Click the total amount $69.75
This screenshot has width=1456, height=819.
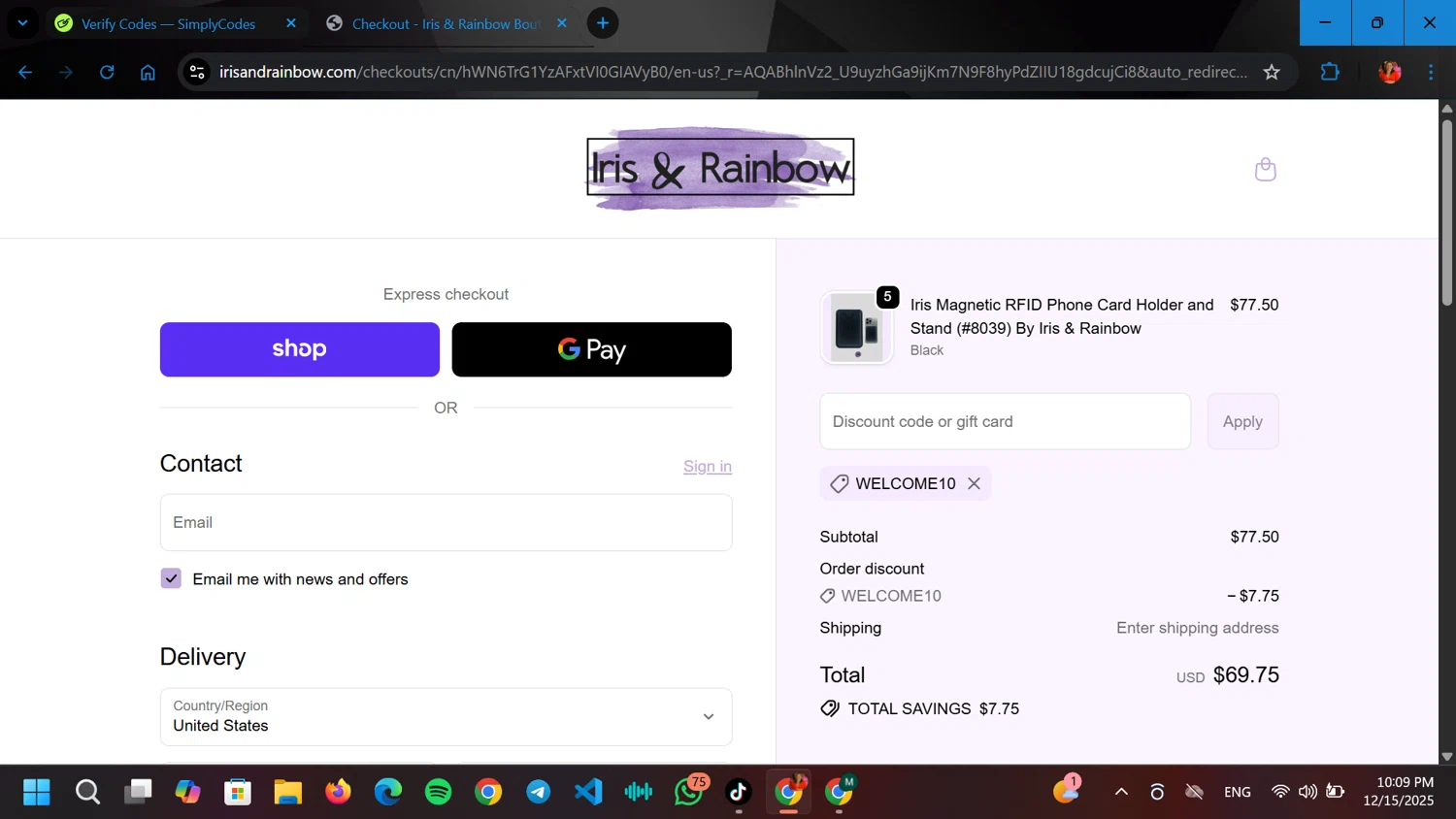[x=1246, y=674]
